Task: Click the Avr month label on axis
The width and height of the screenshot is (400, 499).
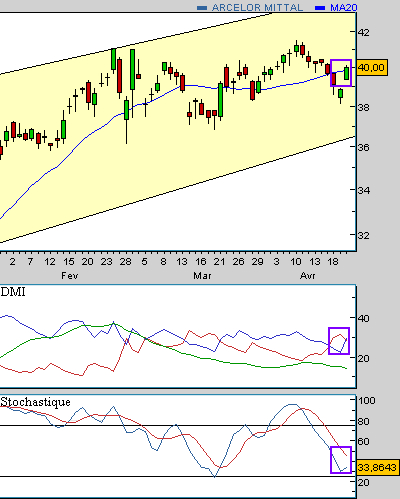Action: pos(308,276)
